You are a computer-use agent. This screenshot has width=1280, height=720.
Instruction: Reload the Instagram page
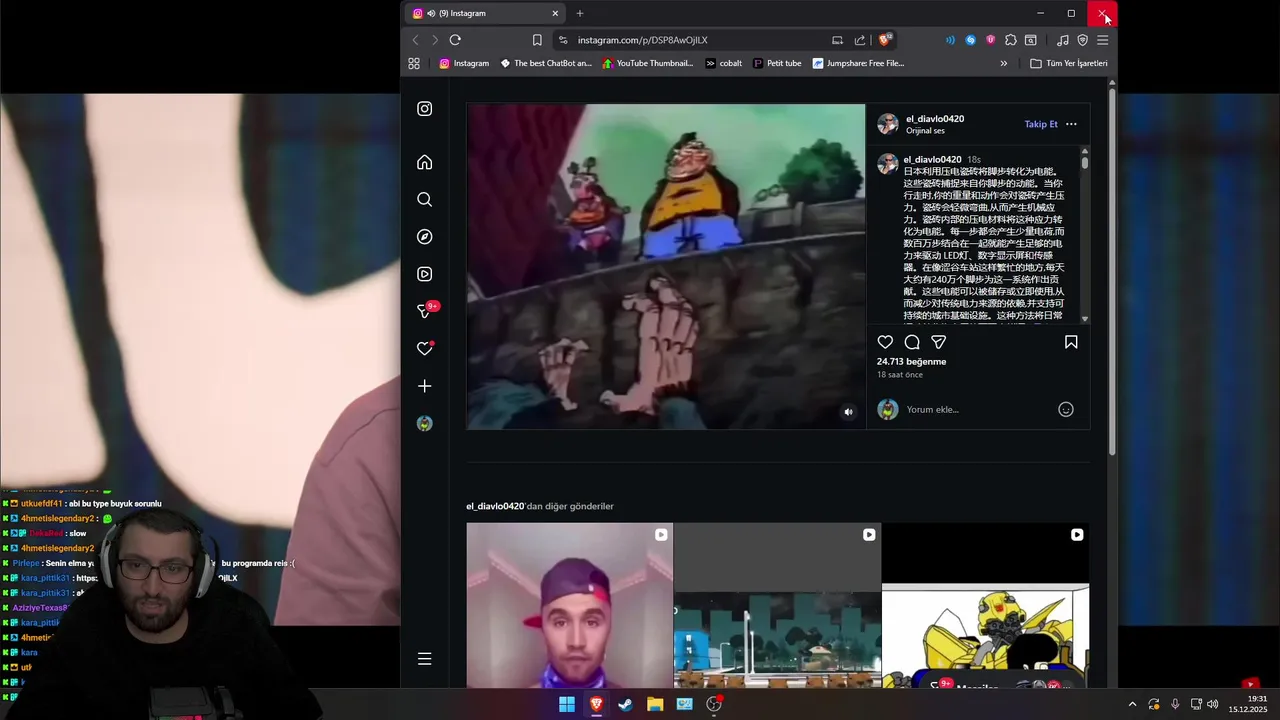(x=455, y=40)
